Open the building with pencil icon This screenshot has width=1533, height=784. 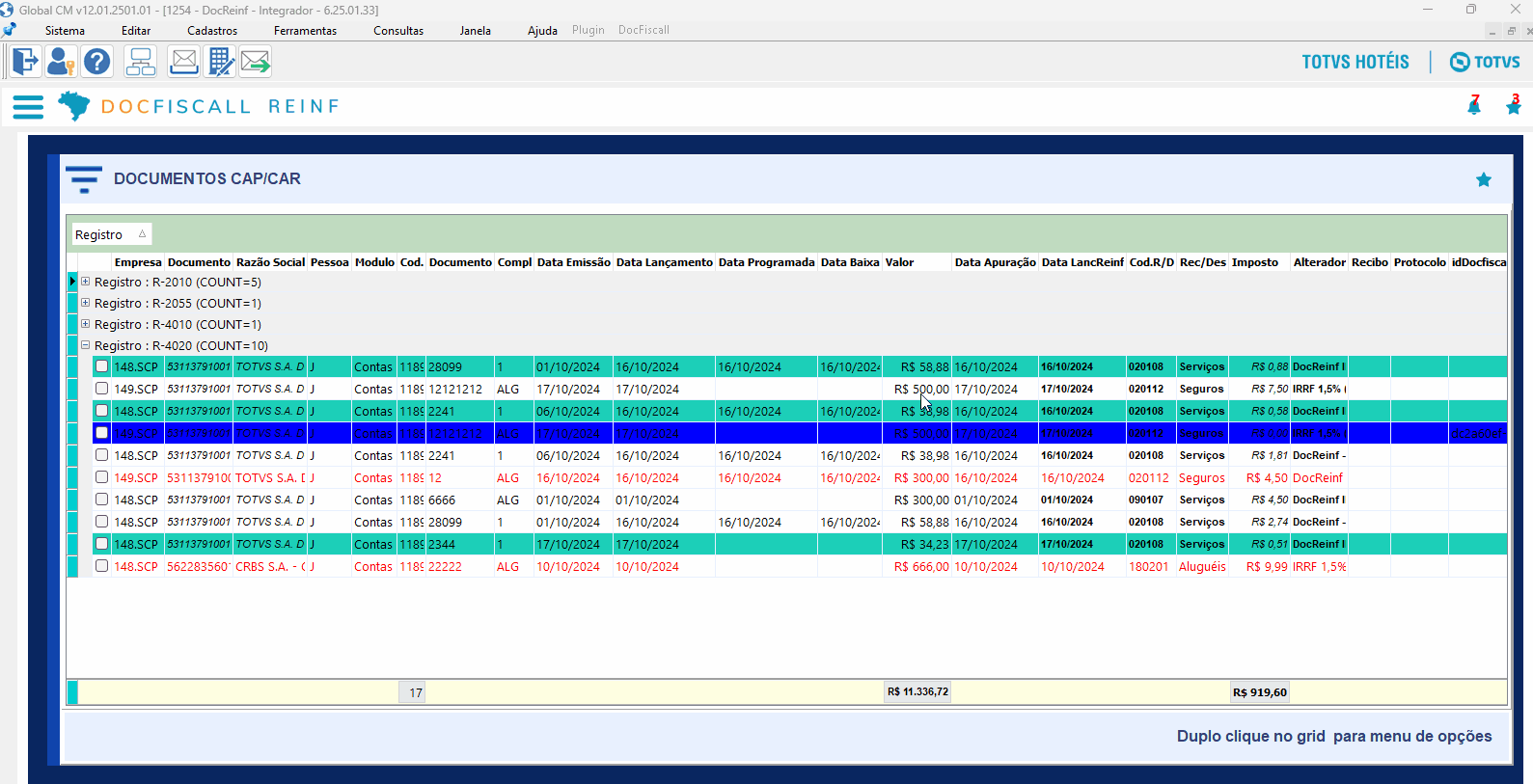(x=220, y=62)
